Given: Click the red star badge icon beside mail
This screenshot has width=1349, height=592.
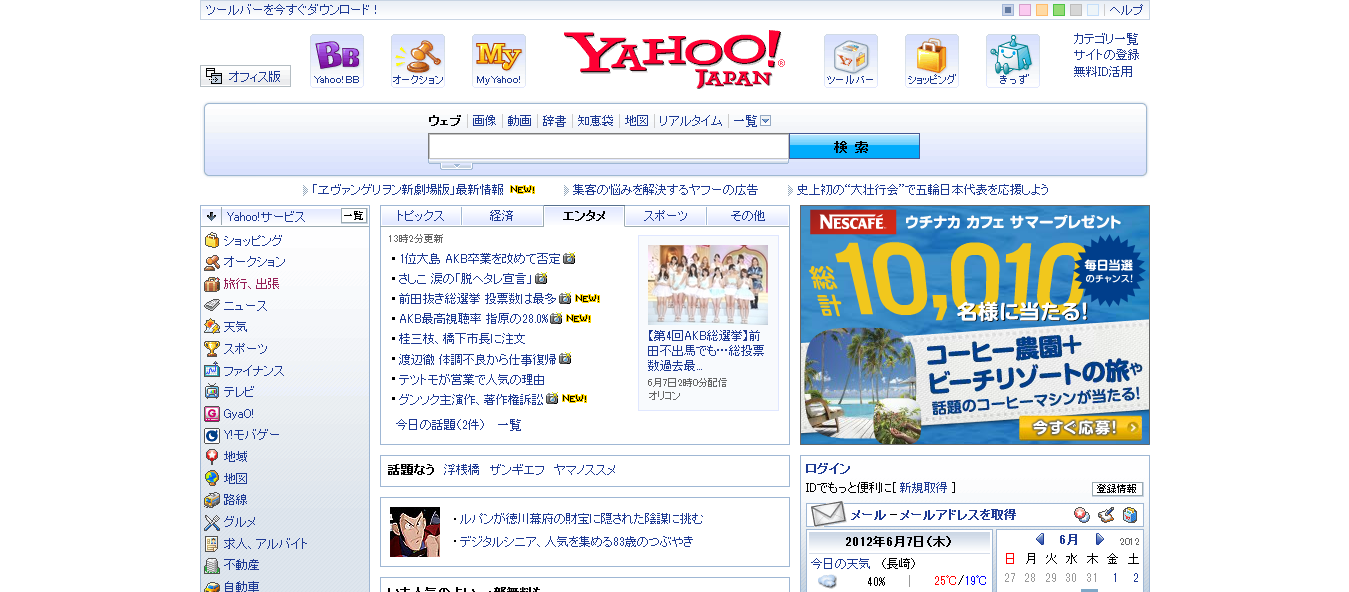Looking at the screenshot, I should coord(1082,515).
